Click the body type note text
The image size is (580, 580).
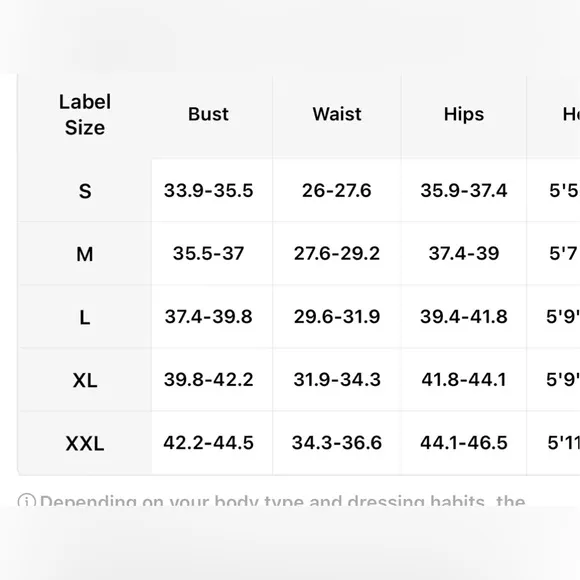(283, 501)
